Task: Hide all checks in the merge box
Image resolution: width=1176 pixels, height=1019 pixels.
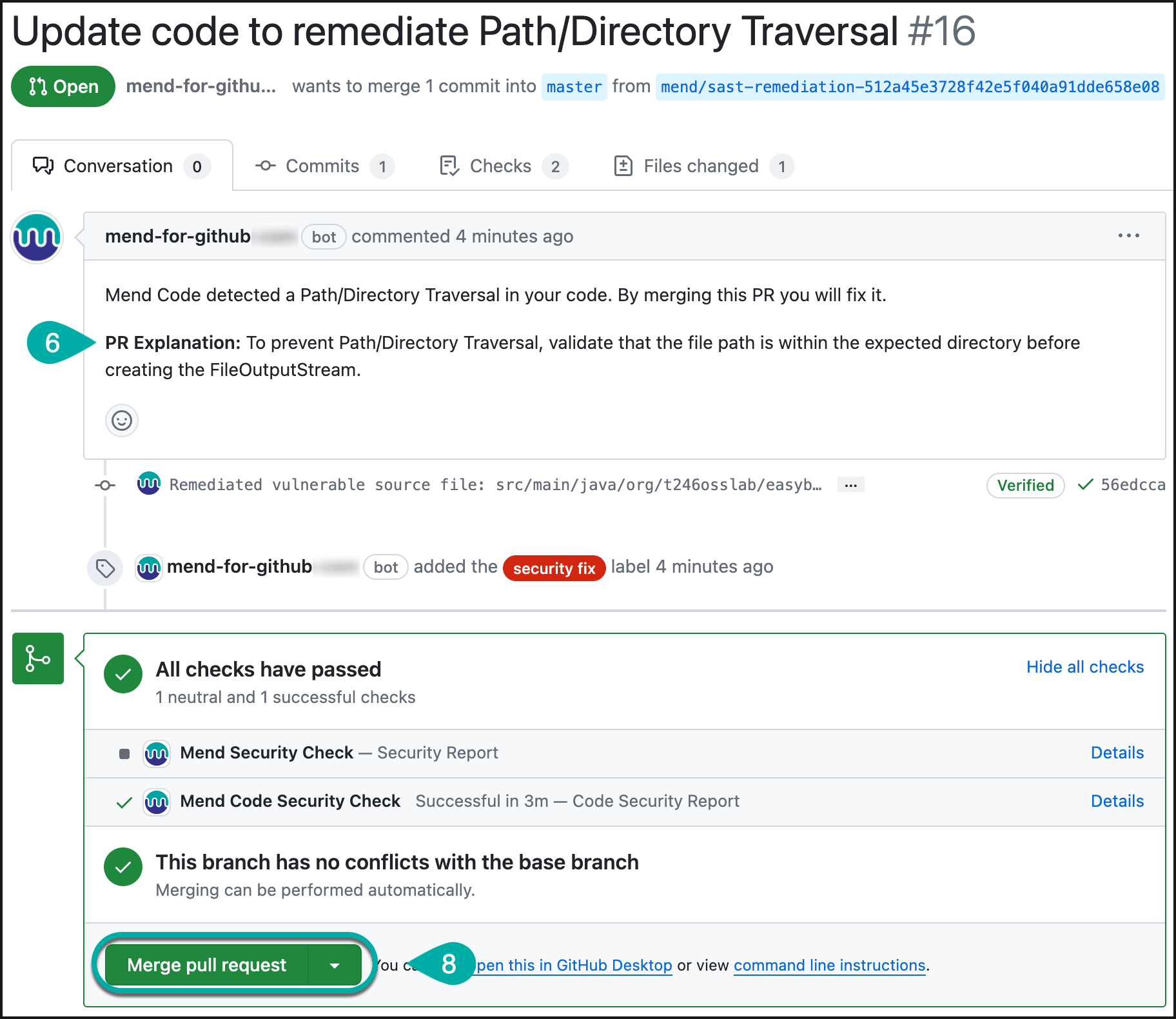Action: (1084, 667)
